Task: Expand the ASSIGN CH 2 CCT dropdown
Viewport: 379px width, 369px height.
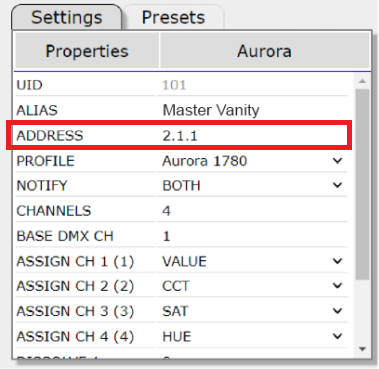Action: 337,286
